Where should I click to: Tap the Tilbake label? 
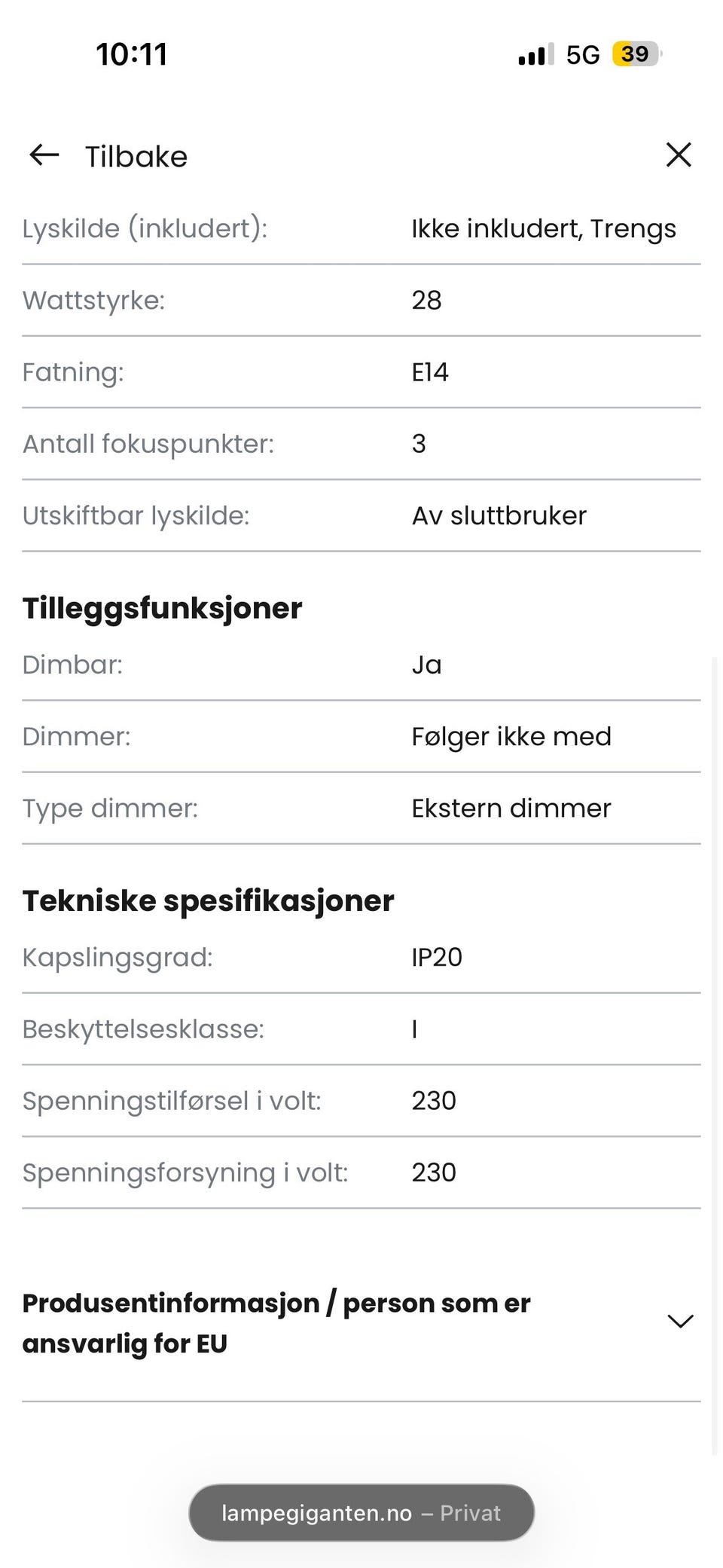tap(136, 157)
